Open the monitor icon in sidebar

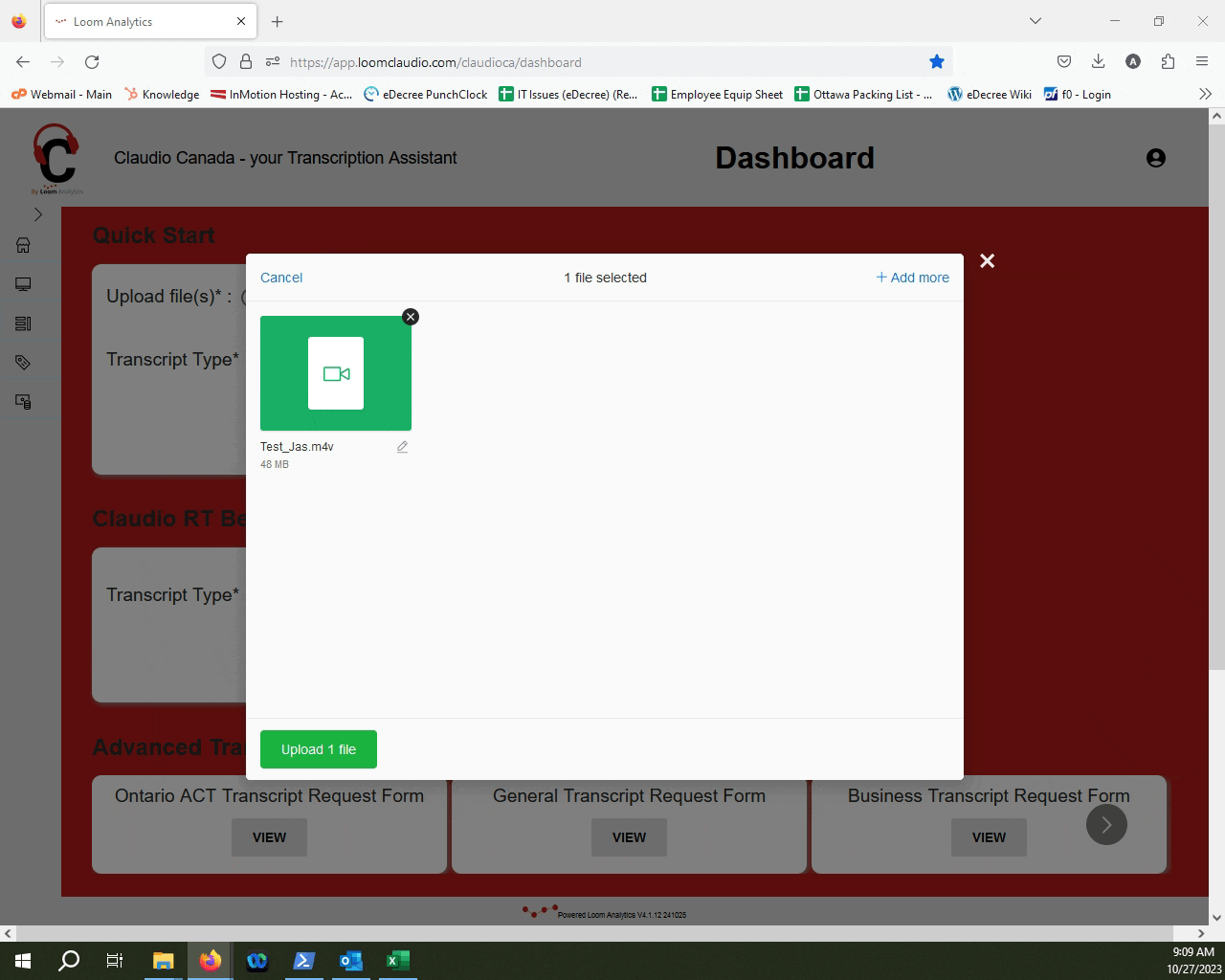point(24,284)
